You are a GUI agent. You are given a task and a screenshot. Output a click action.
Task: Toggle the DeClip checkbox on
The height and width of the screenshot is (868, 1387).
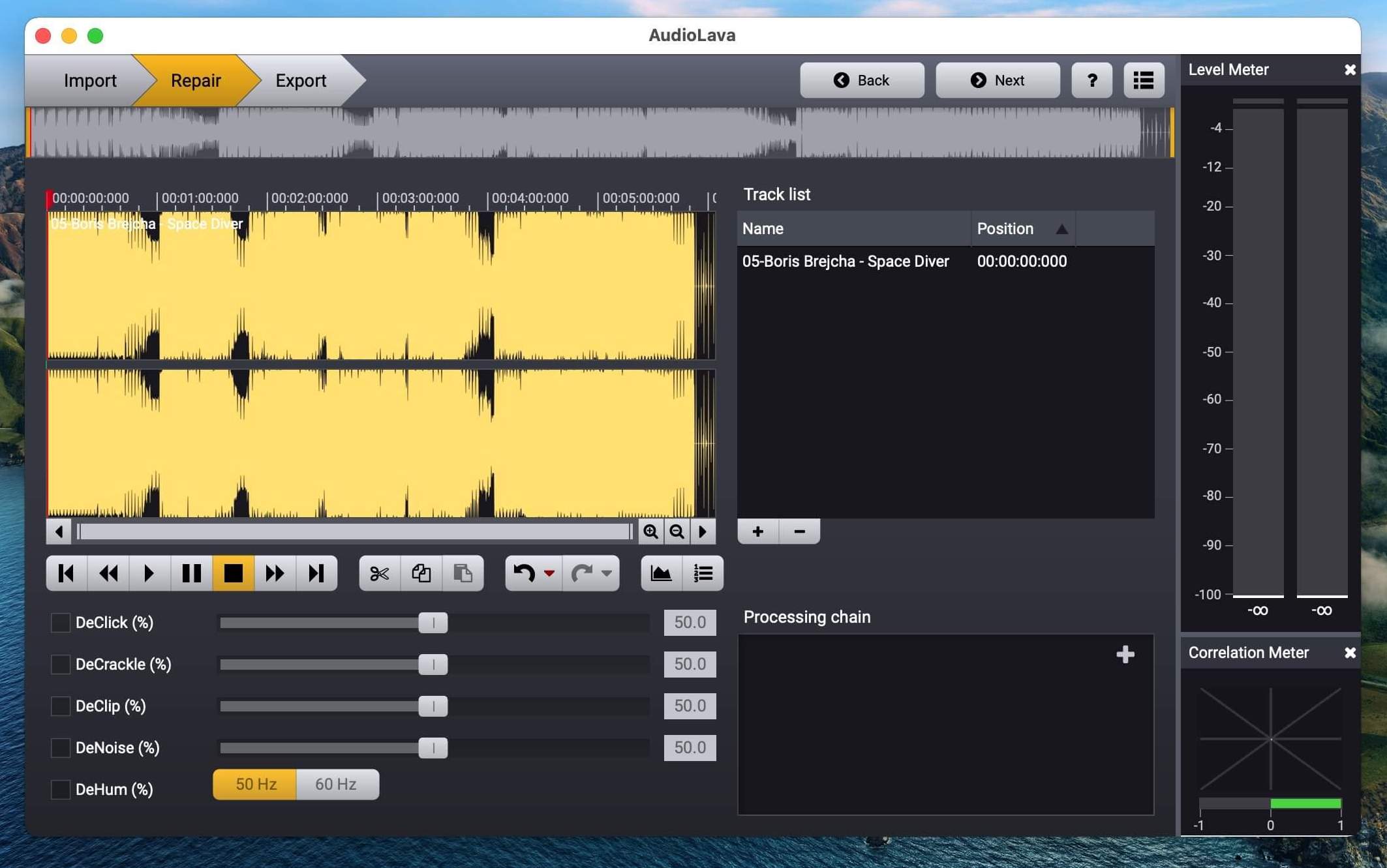(x=58, y=705)
